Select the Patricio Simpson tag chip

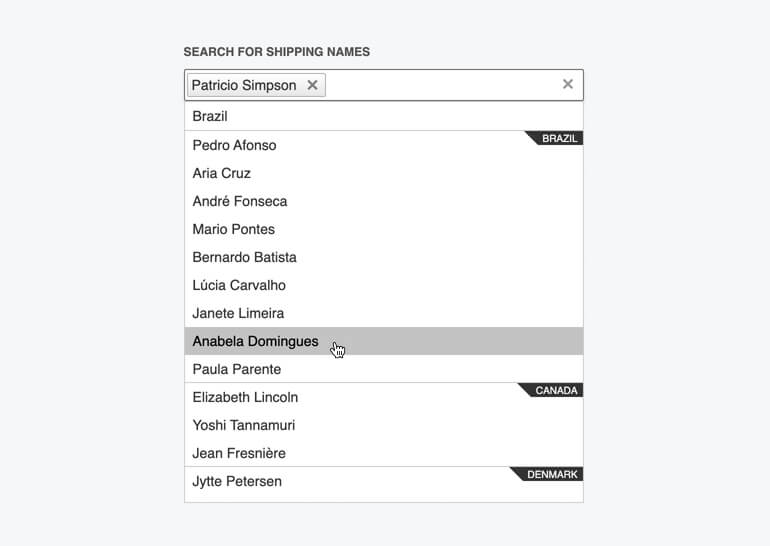pos(244,85)
